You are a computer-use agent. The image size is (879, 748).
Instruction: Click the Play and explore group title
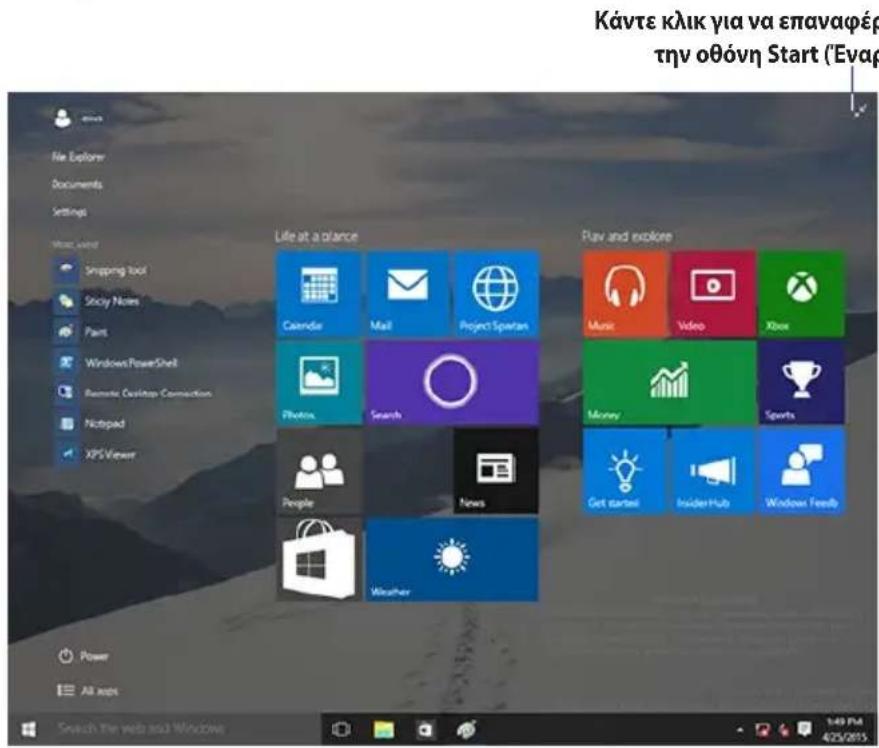click(x=627, y=236)
